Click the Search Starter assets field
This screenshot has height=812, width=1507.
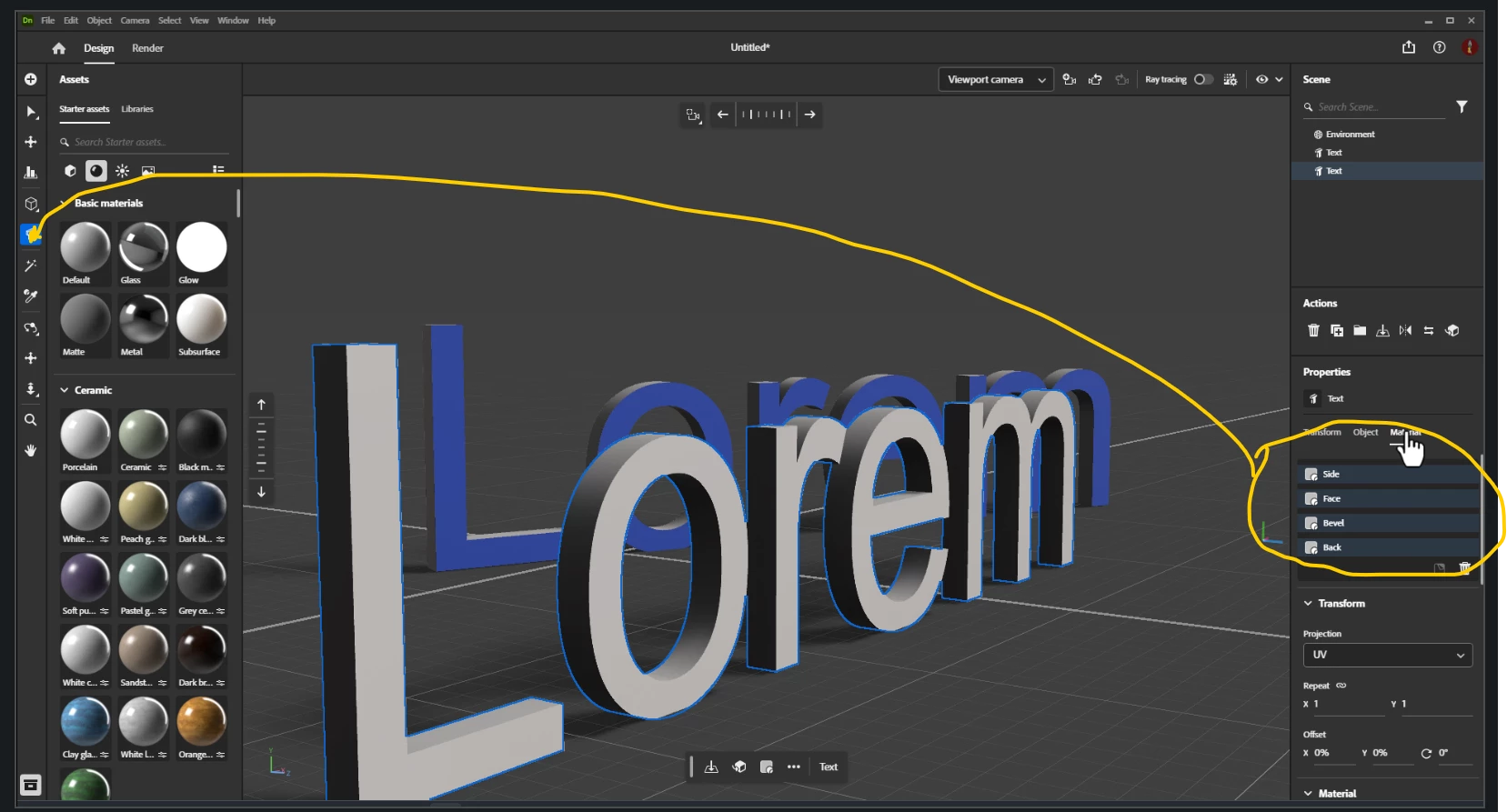[x=146, y=142]
